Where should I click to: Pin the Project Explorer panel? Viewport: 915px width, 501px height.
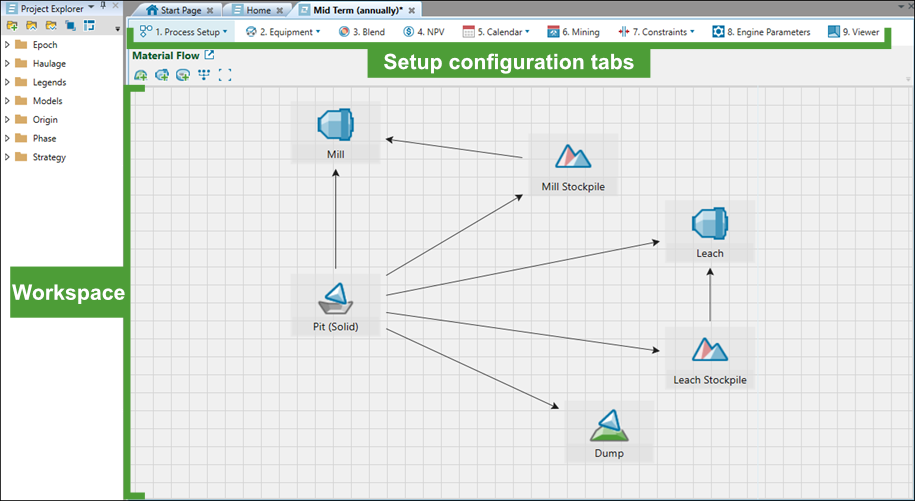click(x=103, y=7)
